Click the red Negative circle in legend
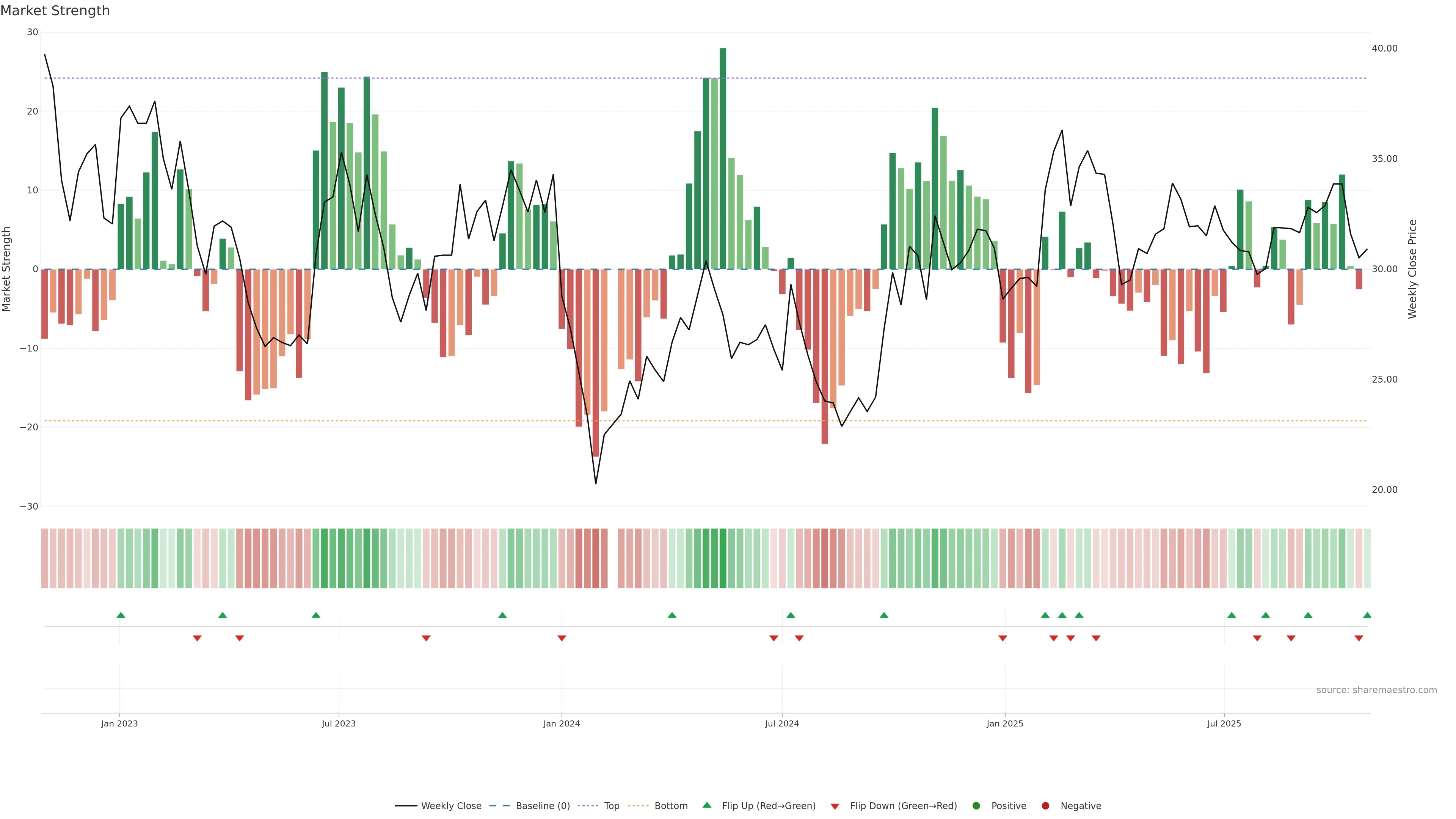1456x819 pixels. click(x=1045, y=806)
